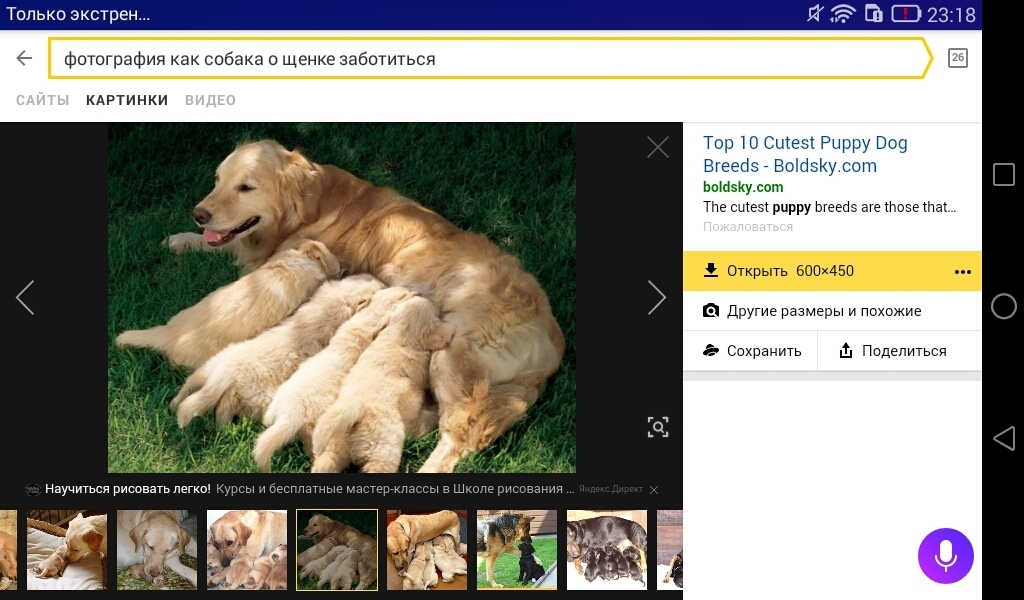Open more options three-dot menu
Viewport: 1024px width, 600px height.
click(962, 272)
